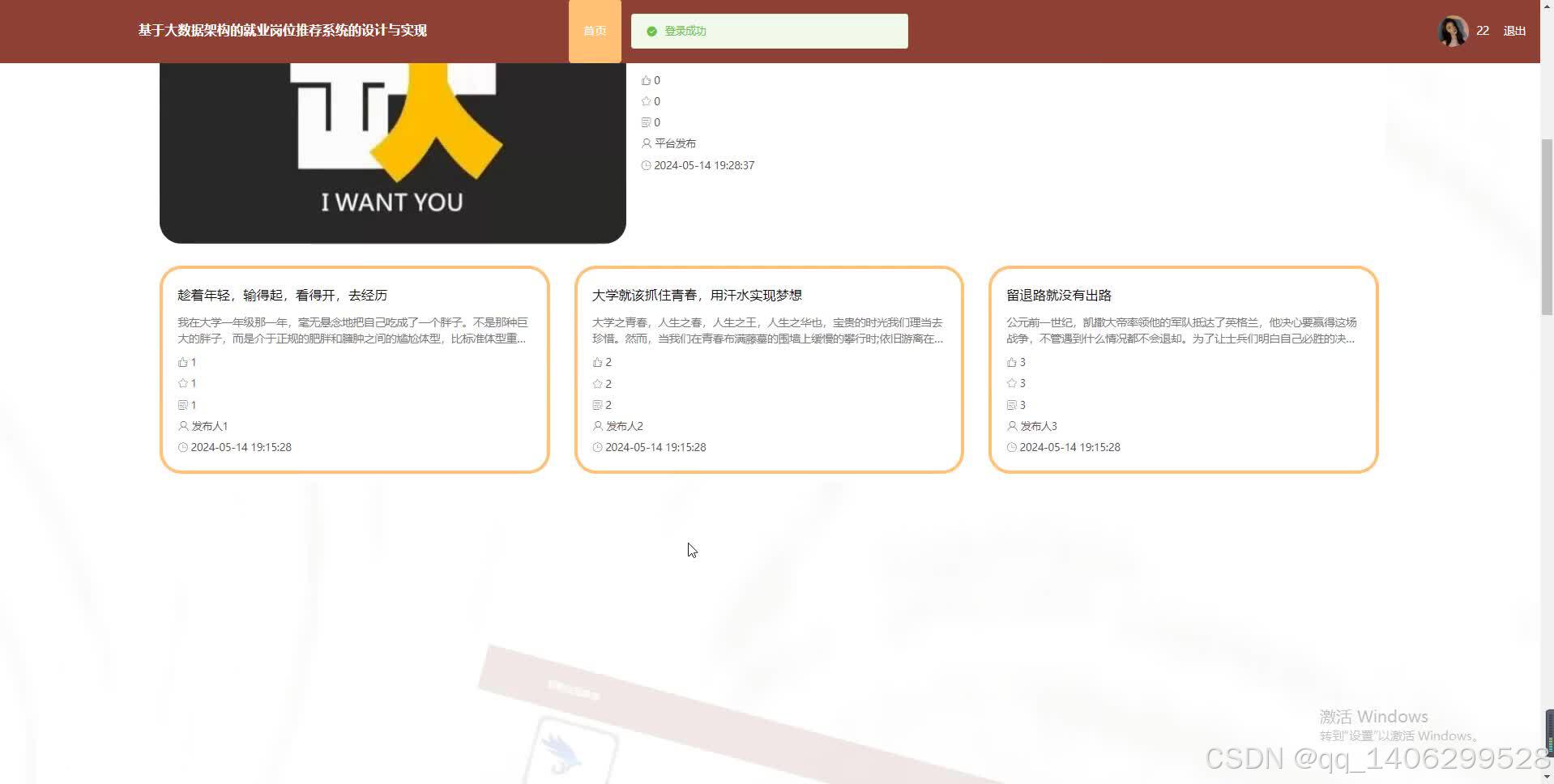Click the star favorite icon of the top post
This screenshot has height=784, width=1554.
pos(646,101)
